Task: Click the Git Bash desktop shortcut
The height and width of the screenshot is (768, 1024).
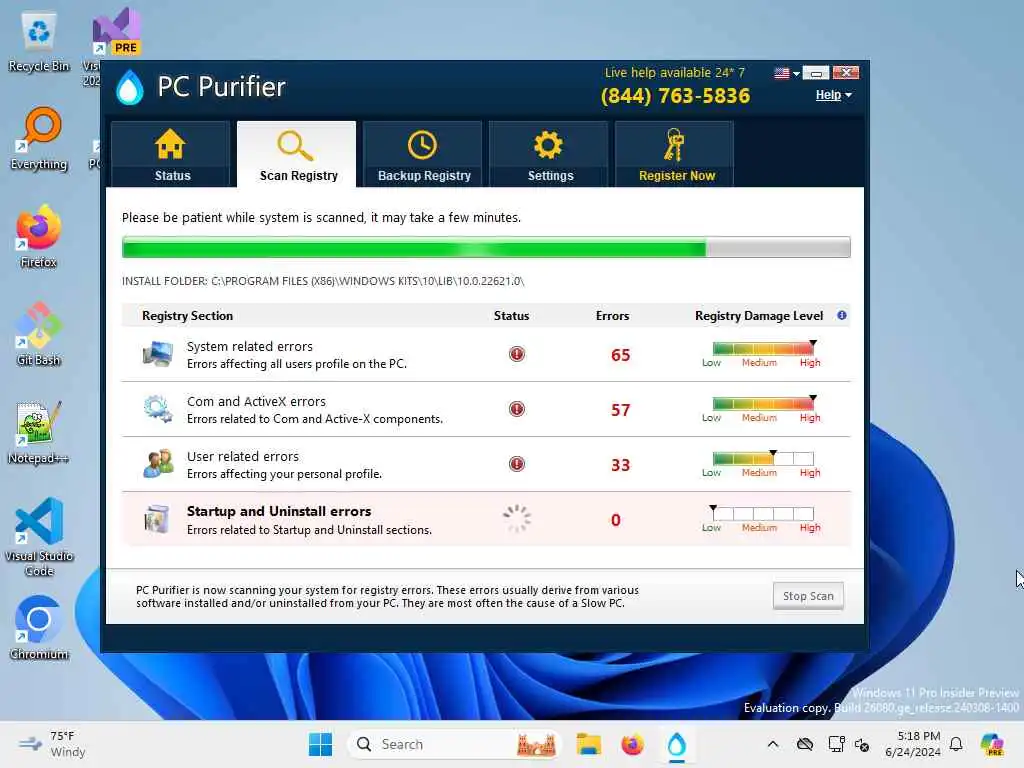Action: (39, 334)
